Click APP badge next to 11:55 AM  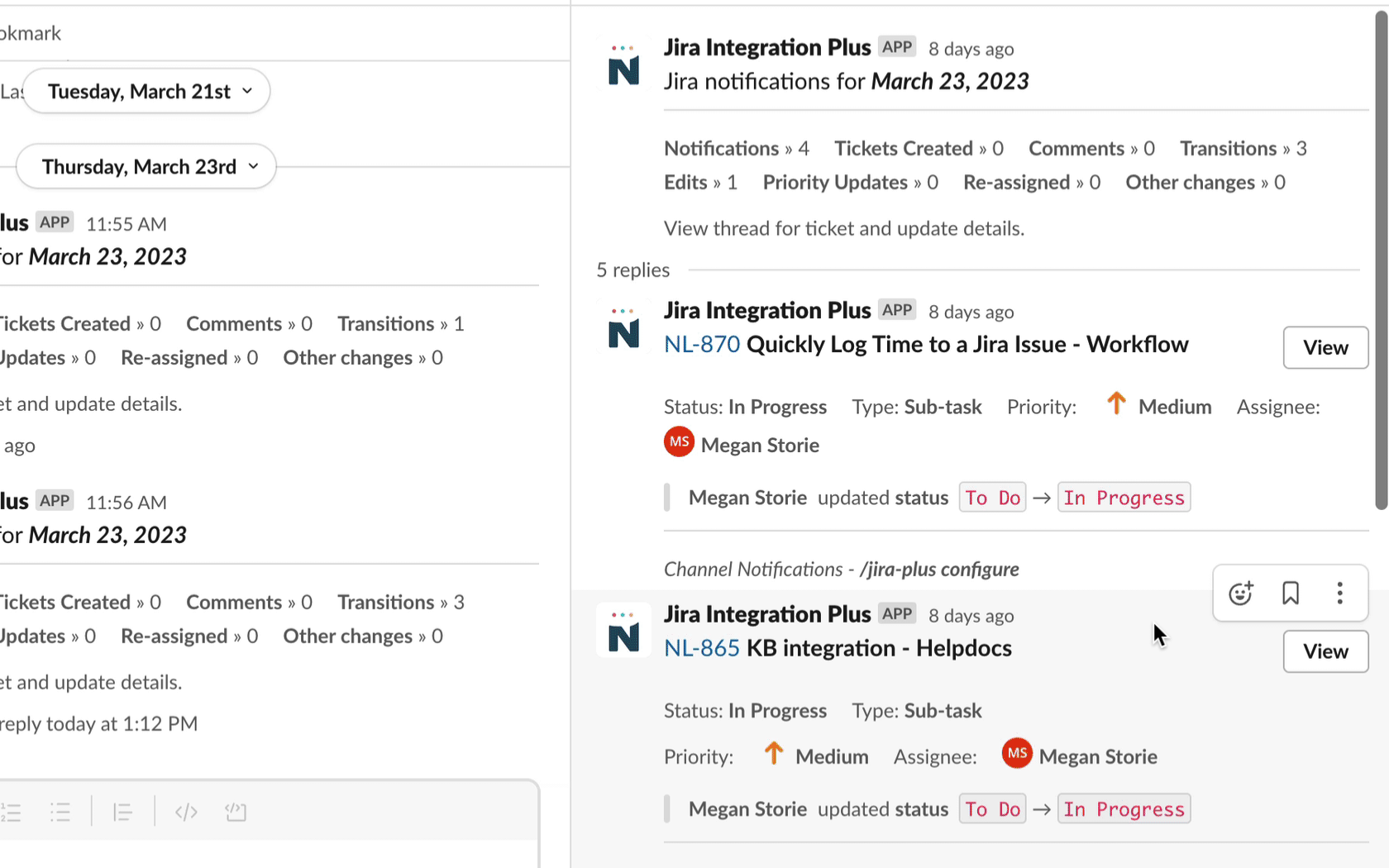[x=55, y=222]
